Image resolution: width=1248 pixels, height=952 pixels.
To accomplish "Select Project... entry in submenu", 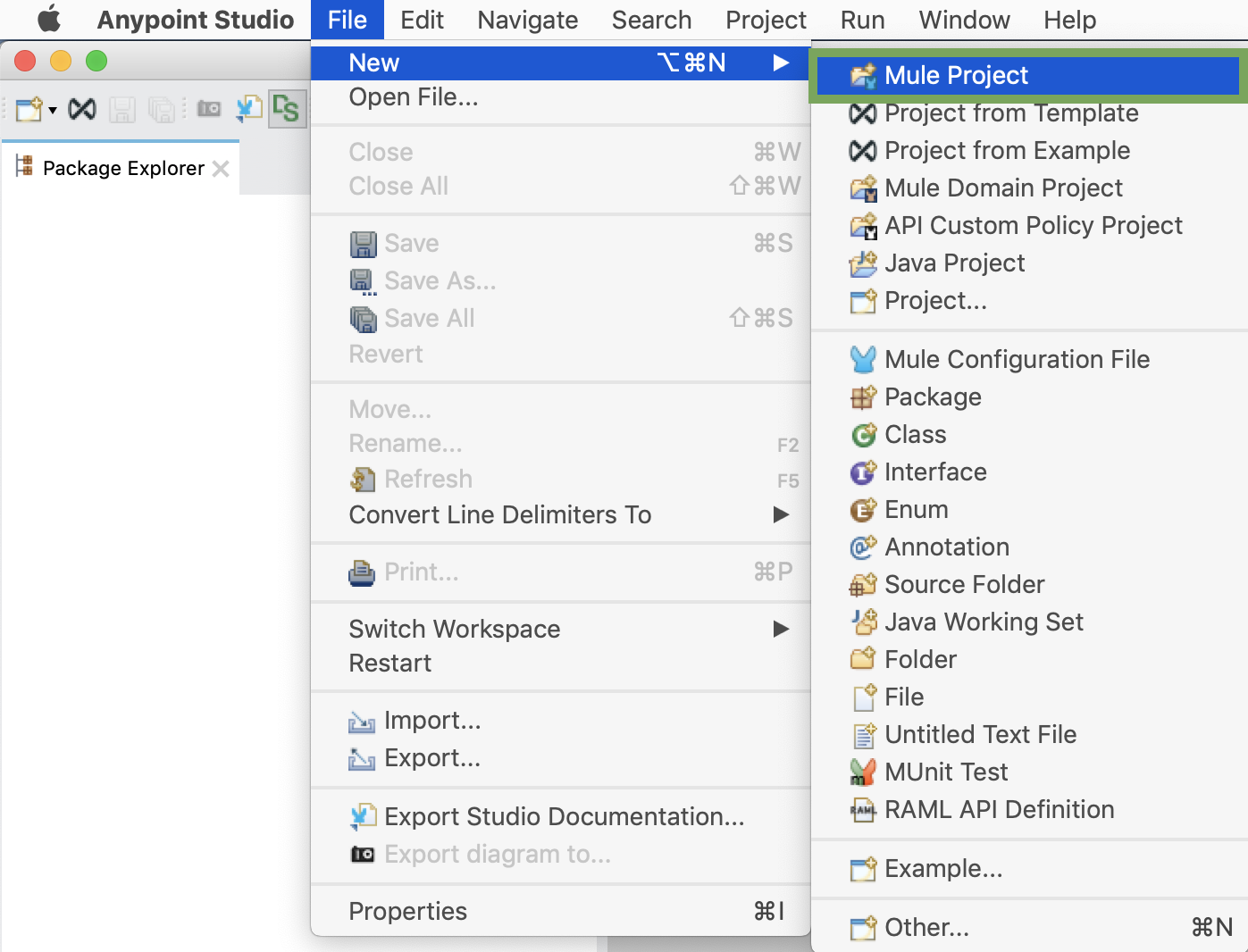I will (x=1029, y=300).
